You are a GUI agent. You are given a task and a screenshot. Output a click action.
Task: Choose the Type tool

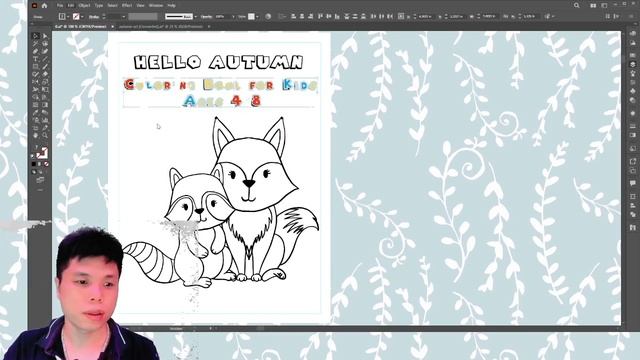[36, 59]
